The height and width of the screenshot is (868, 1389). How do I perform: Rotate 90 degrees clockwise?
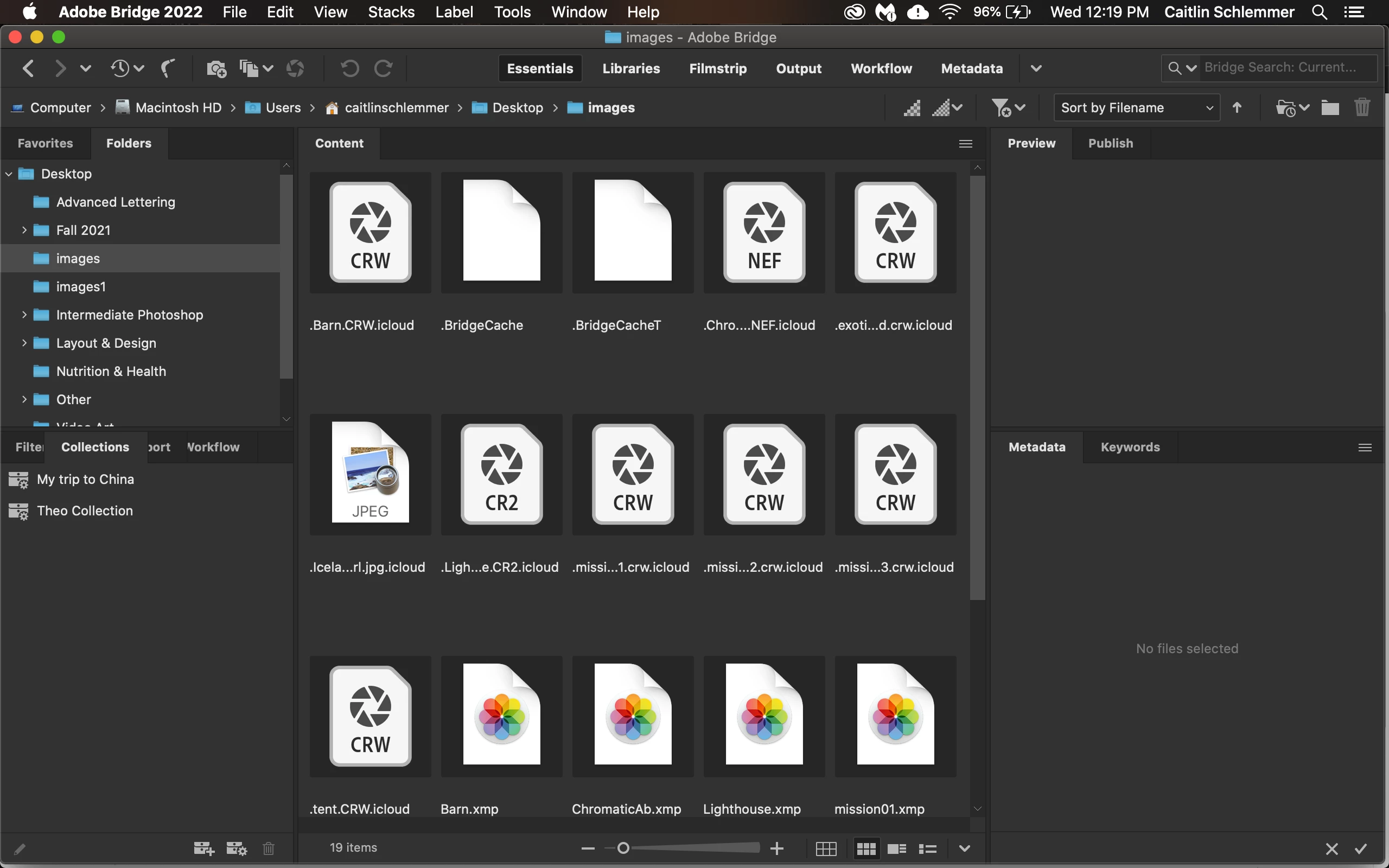pos(384,68)
